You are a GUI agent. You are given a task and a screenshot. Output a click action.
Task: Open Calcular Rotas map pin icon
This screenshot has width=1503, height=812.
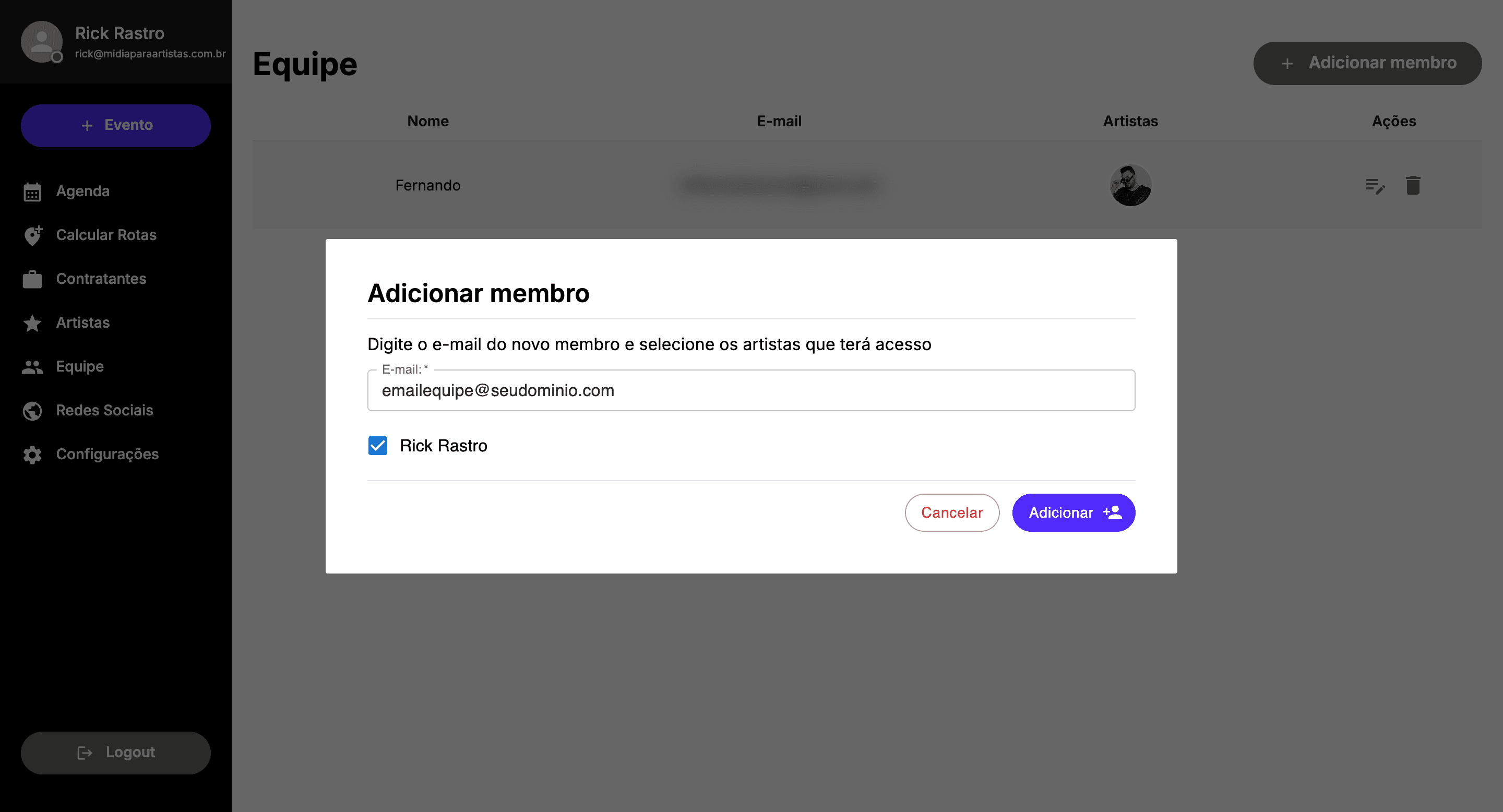(x=33, y=235)
